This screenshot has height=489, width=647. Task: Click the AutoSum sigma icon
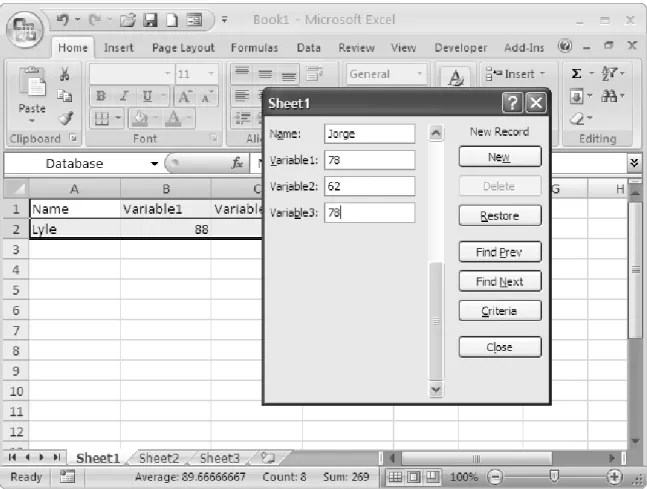click(x=576, y=74)
